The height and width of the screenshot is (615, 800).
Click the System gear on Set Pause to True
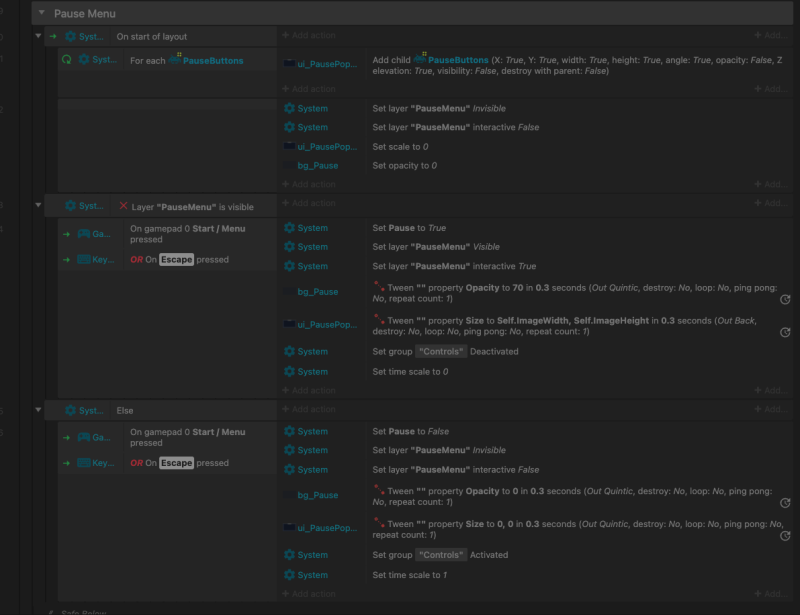click(289, 228)
